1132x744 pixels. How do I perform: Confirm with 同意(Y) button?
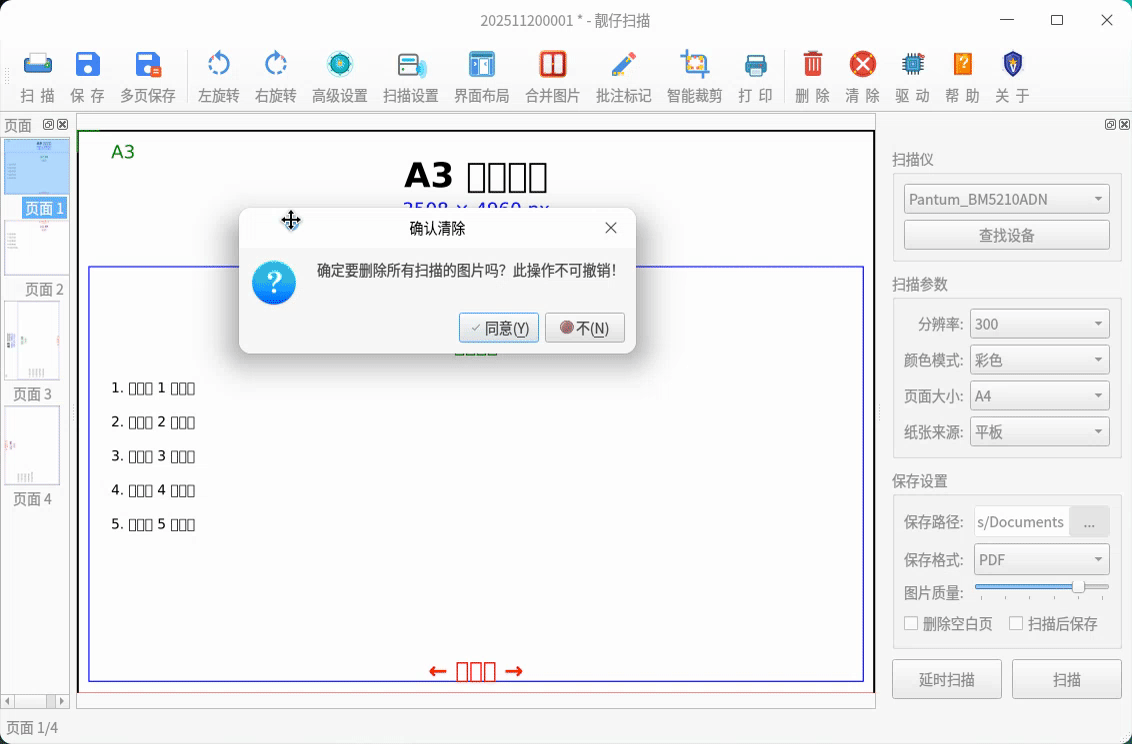499,328
